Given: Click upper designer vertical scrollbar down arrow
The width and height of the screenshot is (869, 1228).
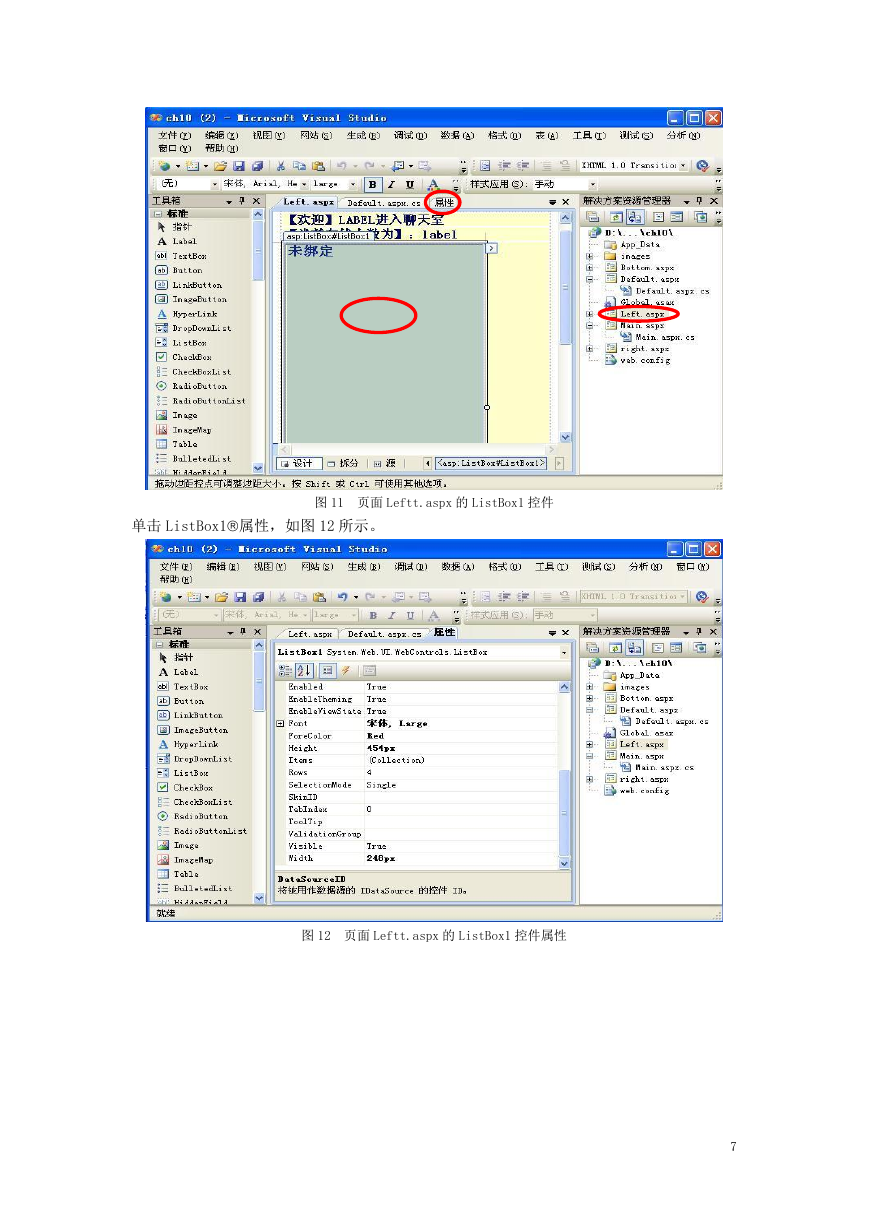Looking at the screenshot, I should coord(565,437).
